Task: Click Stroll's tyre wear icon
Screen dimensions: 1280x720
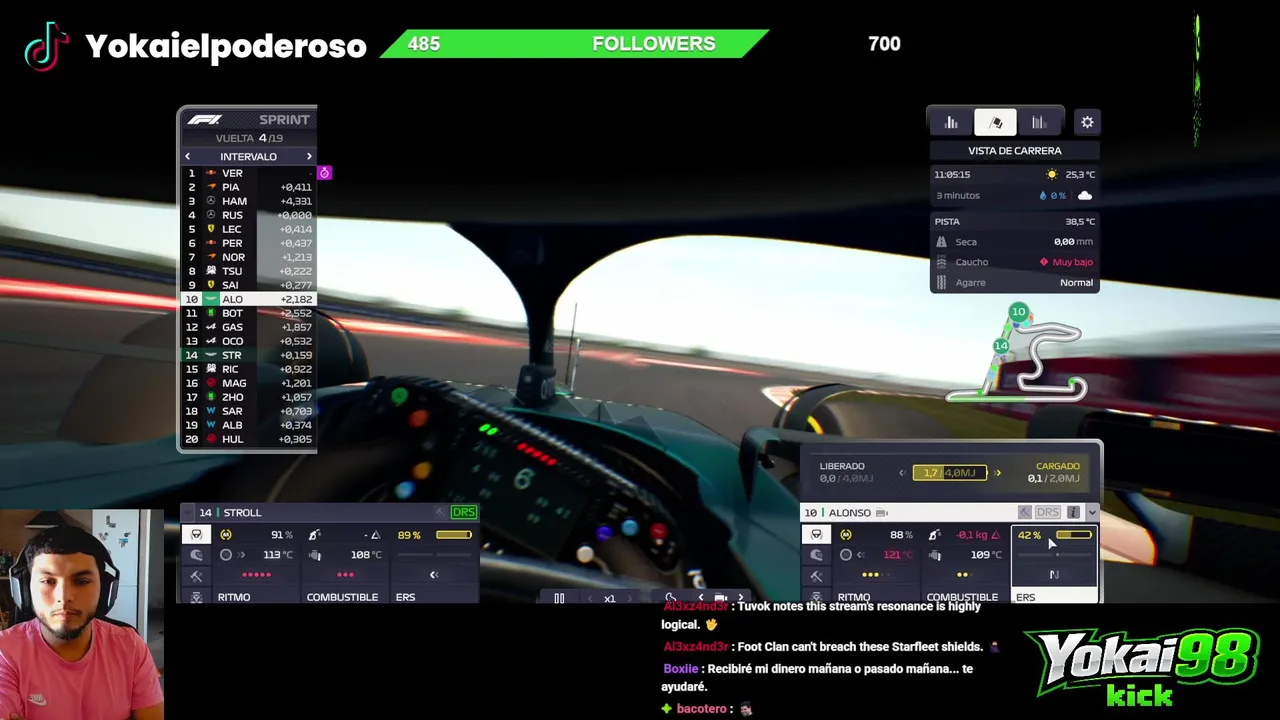Action: tap(225, 535)
